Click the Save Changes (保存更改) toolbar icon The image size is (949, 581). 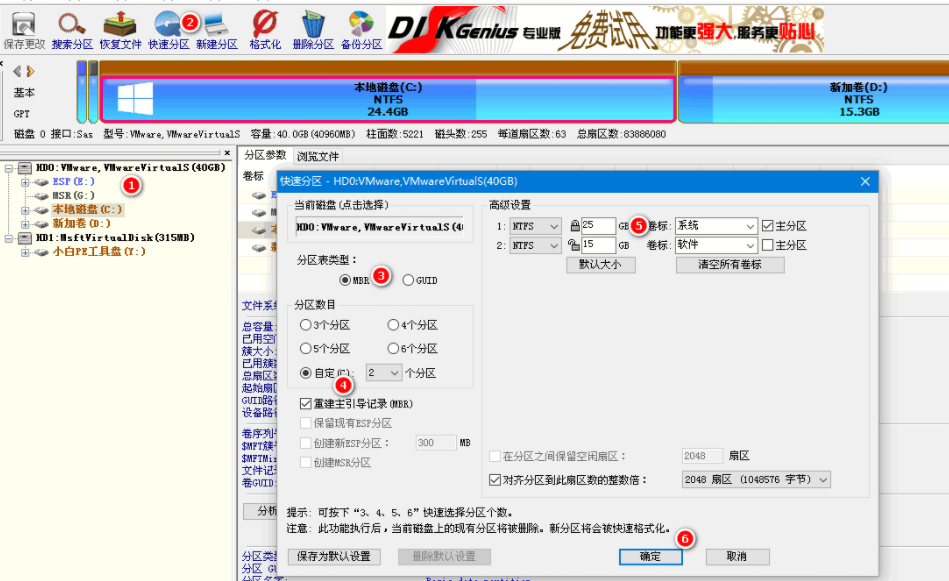tap(24, 30)
